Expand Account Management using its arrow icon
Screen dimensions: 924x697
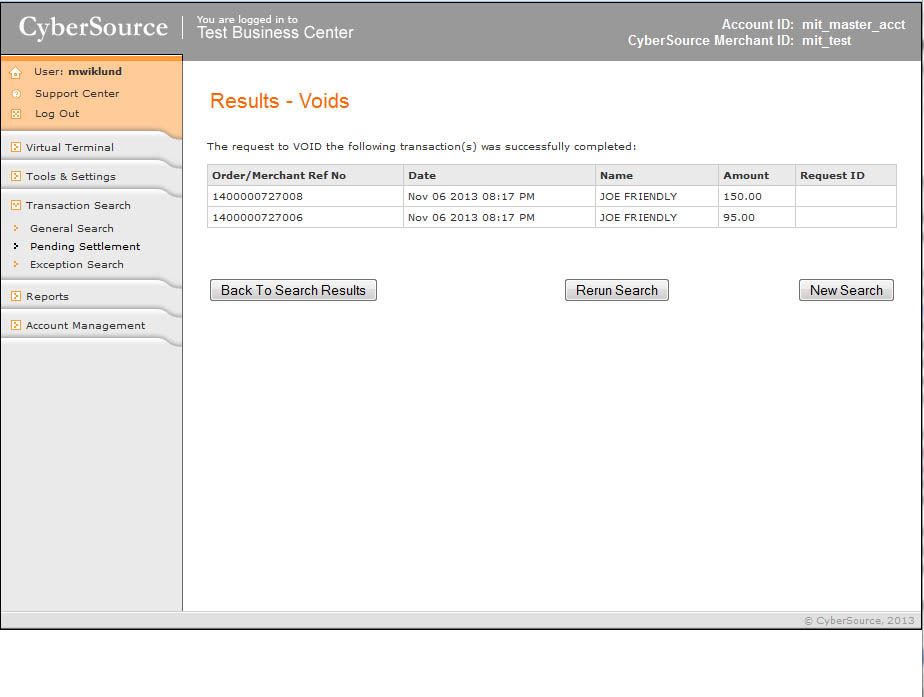16,325
